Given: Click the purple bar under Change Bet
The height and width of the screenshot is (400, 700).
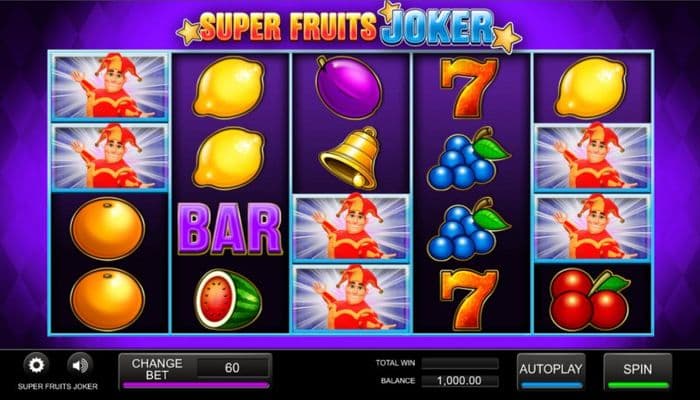Looking at the screenshot, I should click(x=196, y=385).
